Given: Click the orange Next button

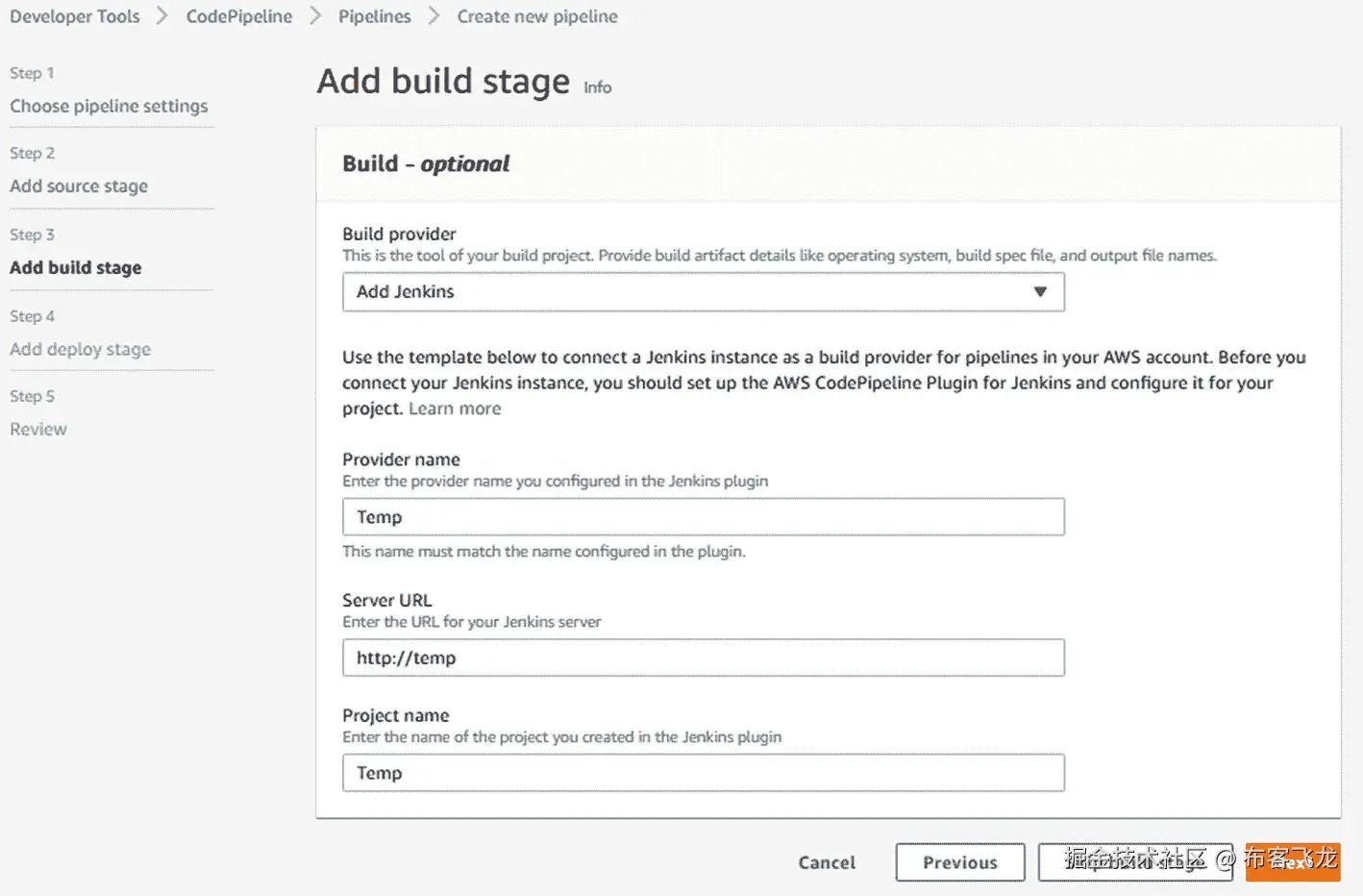Looking at the screenshot, I should pos(1292,862).
